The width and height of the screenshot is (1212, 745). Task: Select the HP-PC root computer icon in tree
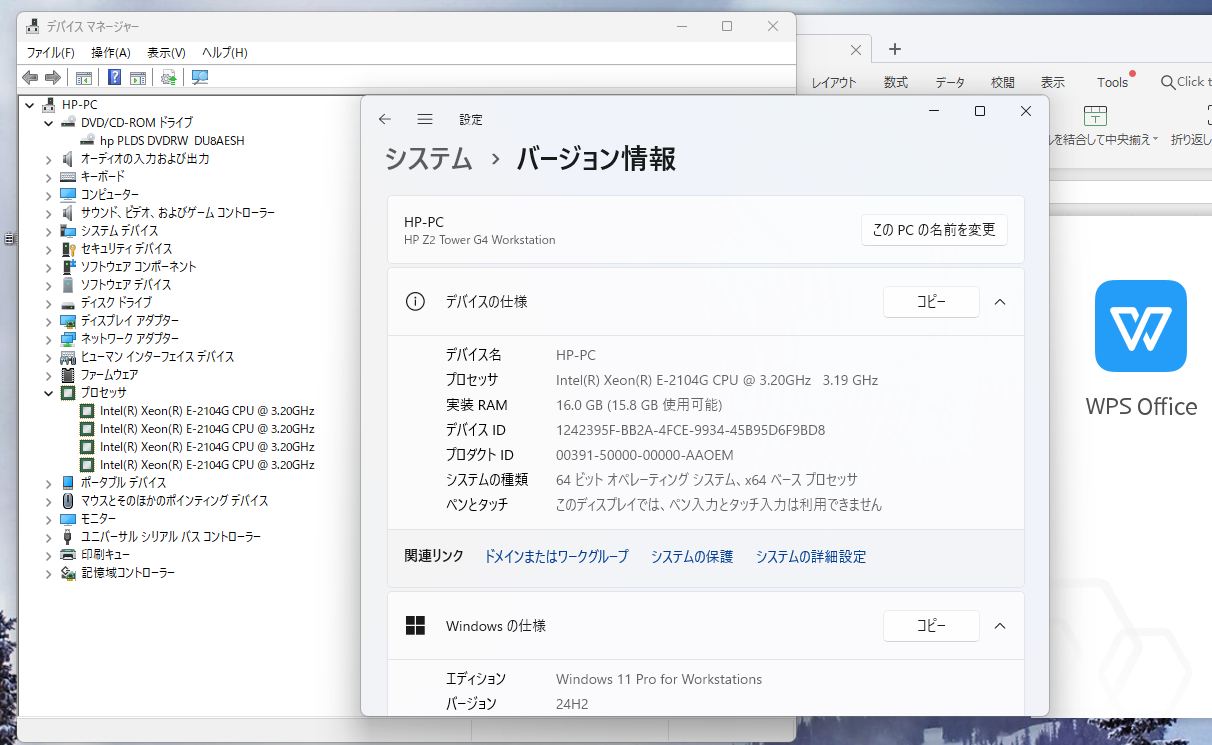49,104
